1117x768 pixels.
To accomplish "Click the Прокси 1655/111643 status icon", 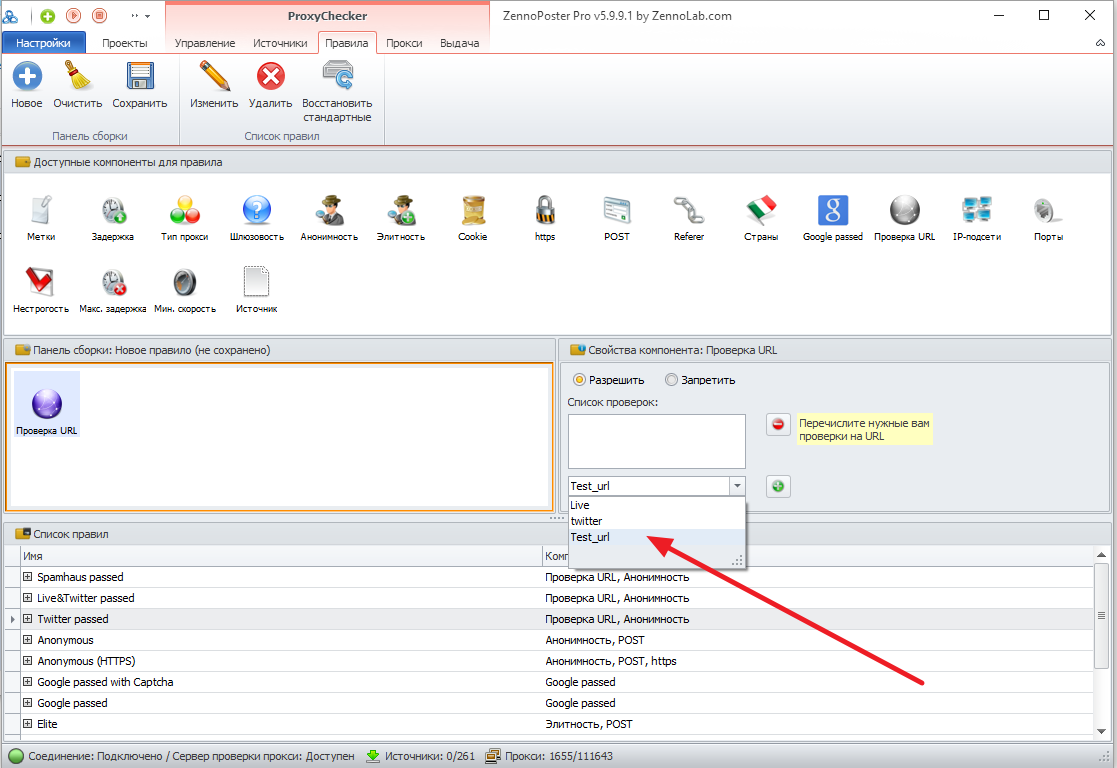I will (492, 756).
